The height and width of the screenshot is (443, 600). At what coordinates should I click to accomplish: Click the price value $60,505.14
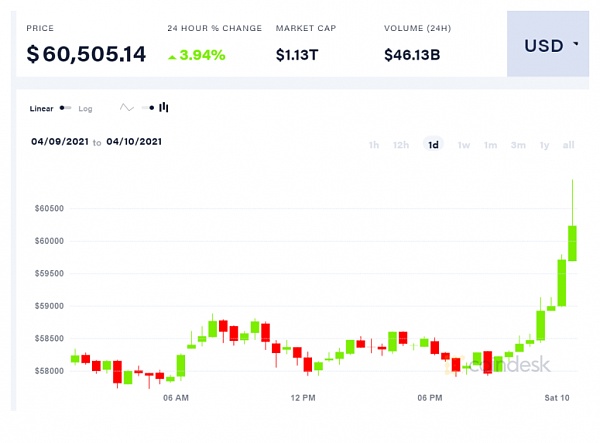pos(86,54)
